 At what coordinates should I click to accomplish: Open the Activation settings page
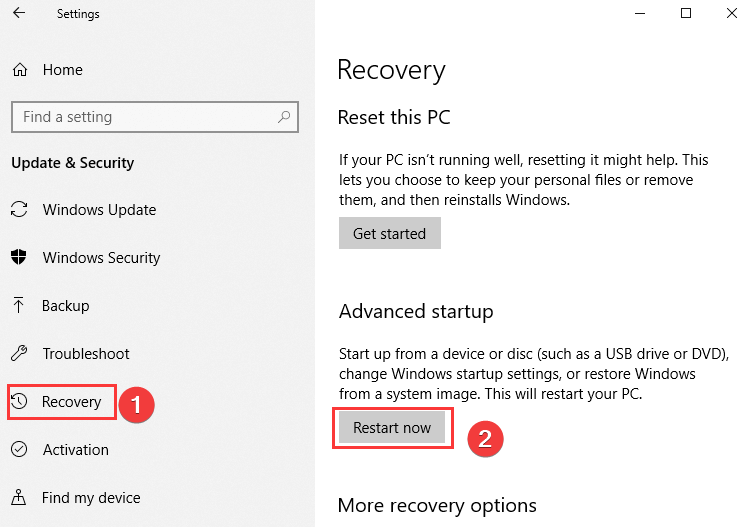(76, 450)
